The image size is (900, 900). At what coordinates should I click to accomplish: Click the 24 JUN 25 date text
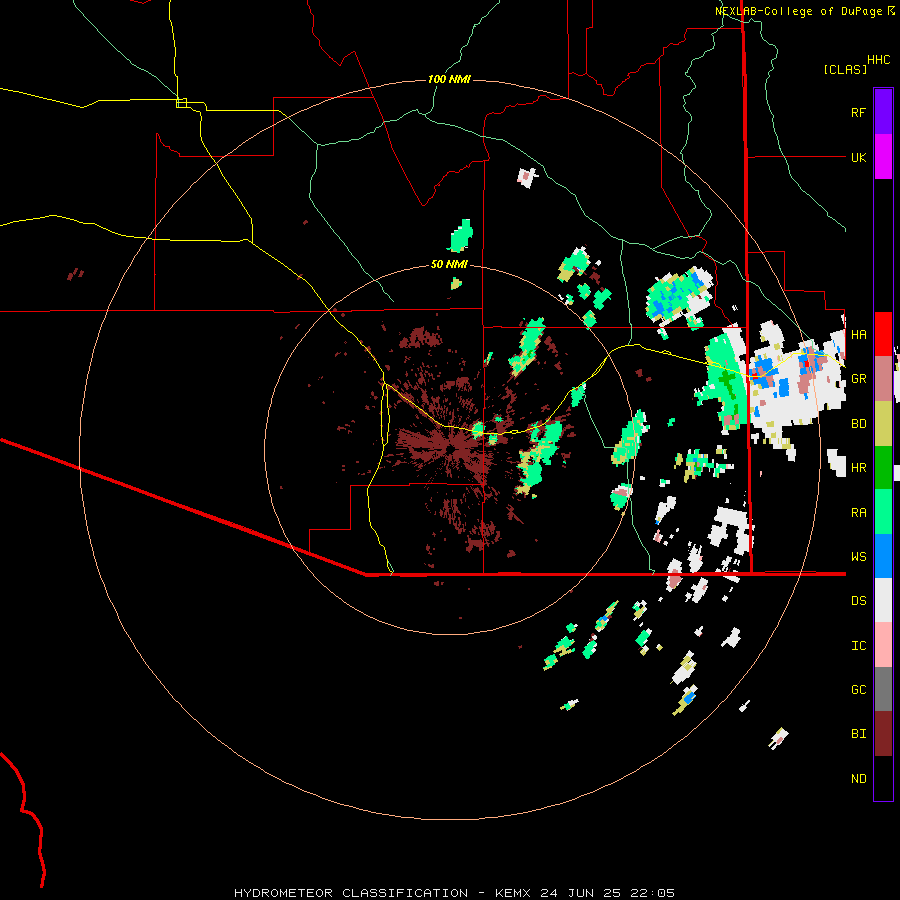pyautogui.click(x=582, y=893)
